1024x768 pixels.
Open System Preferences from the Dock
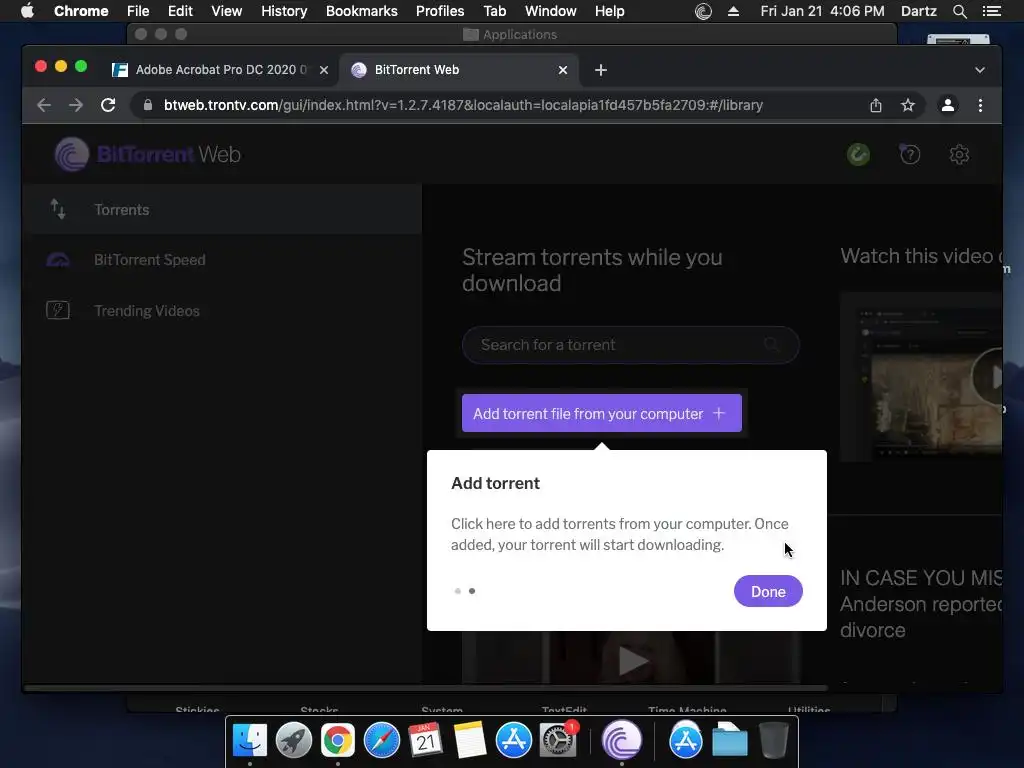(558, 741)
